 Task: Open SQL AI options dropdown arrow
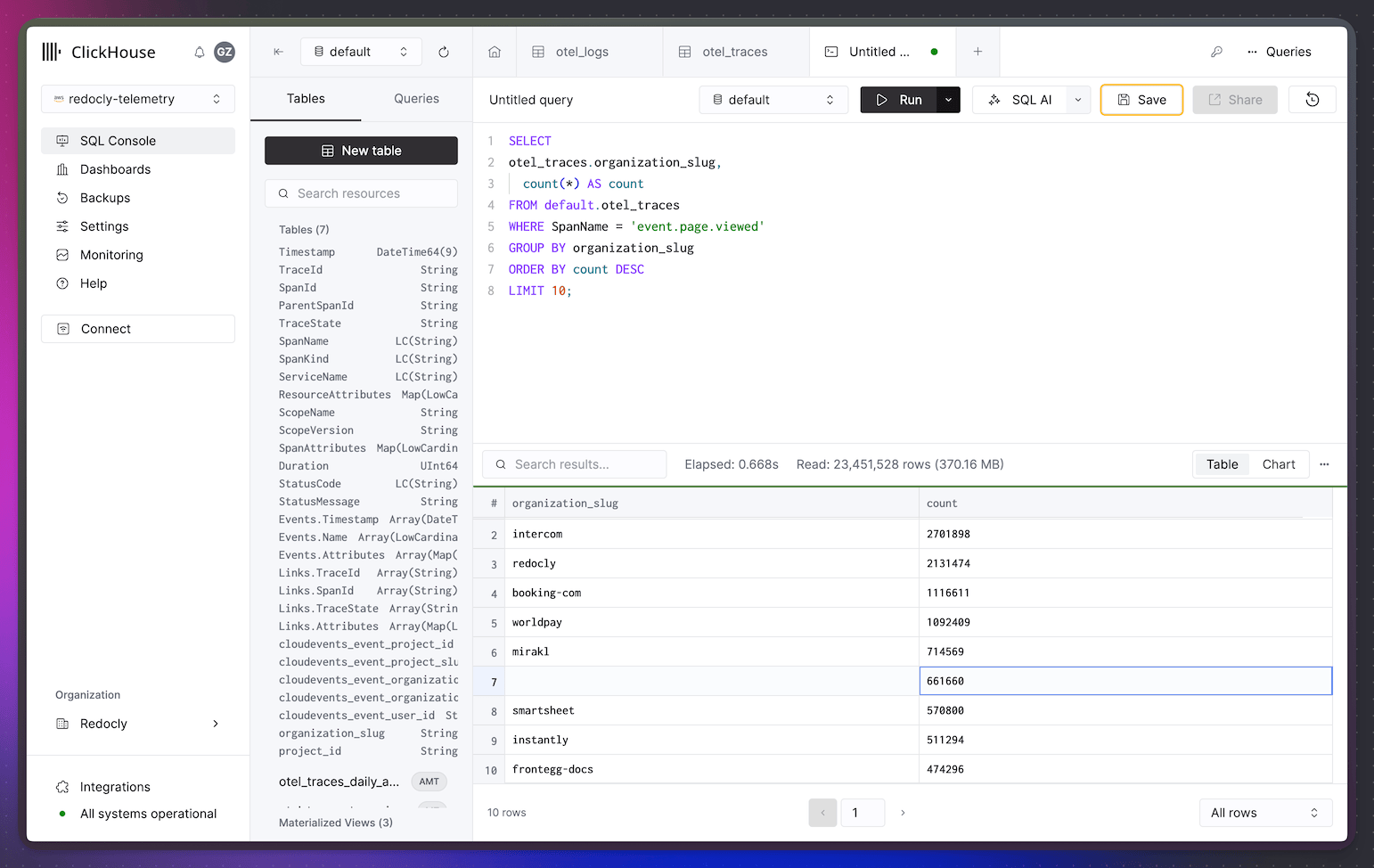coord(1078,100)
